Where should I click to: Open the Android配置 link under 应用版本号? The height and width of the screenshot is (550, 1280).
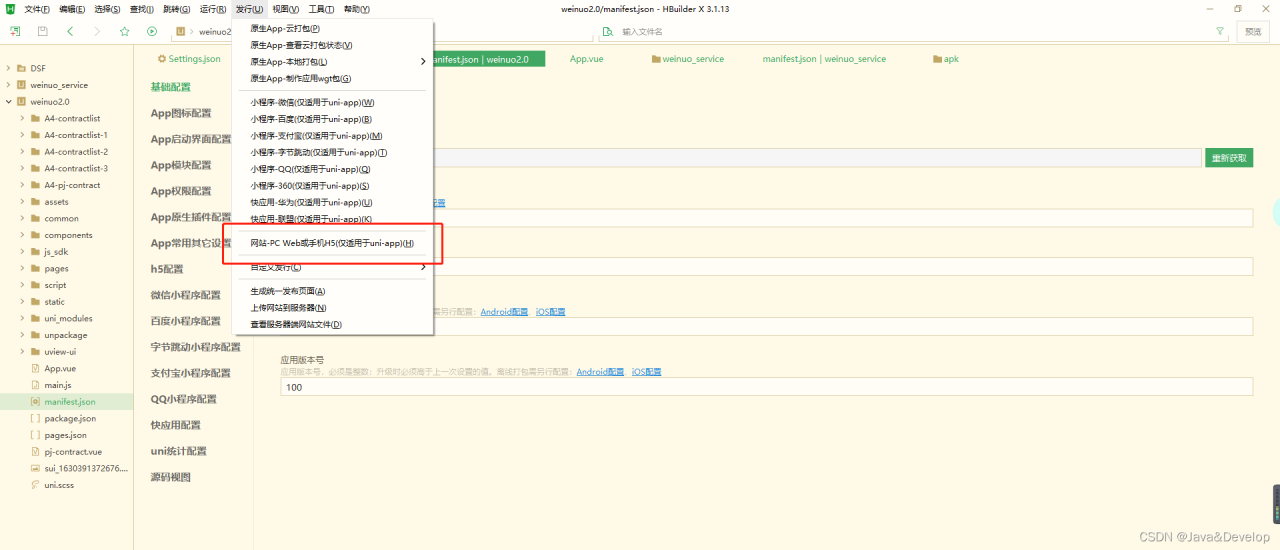(600, 372)
